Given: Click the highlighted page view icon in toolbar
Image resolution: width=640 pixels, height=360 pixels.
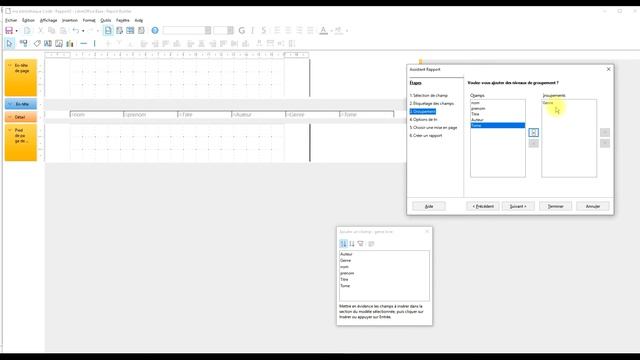Looking at the screenshot, I should tap(108, 30).
